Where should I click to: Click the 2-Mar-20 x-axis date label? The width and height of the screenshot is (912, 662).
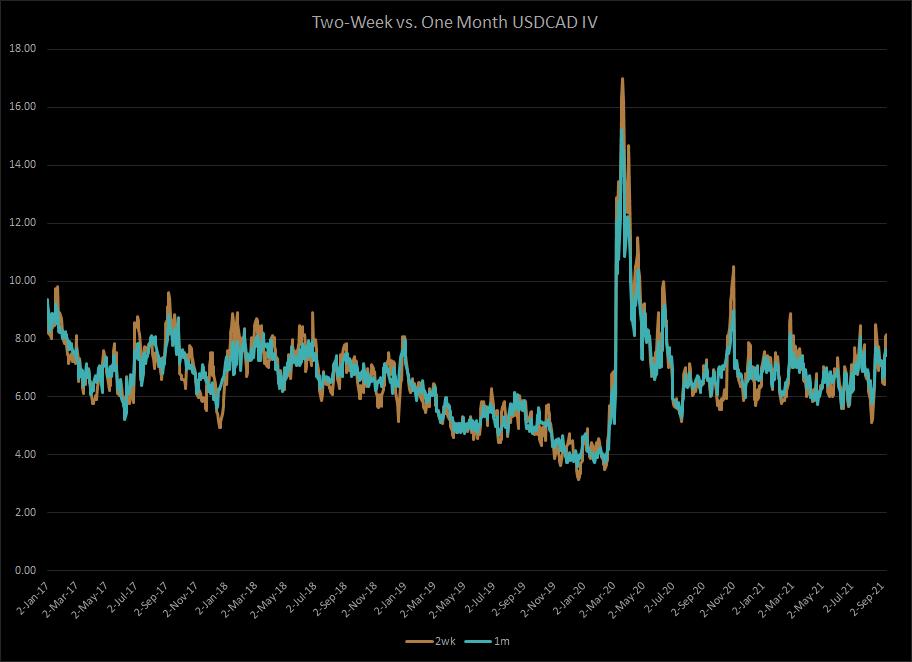[597, 599]
